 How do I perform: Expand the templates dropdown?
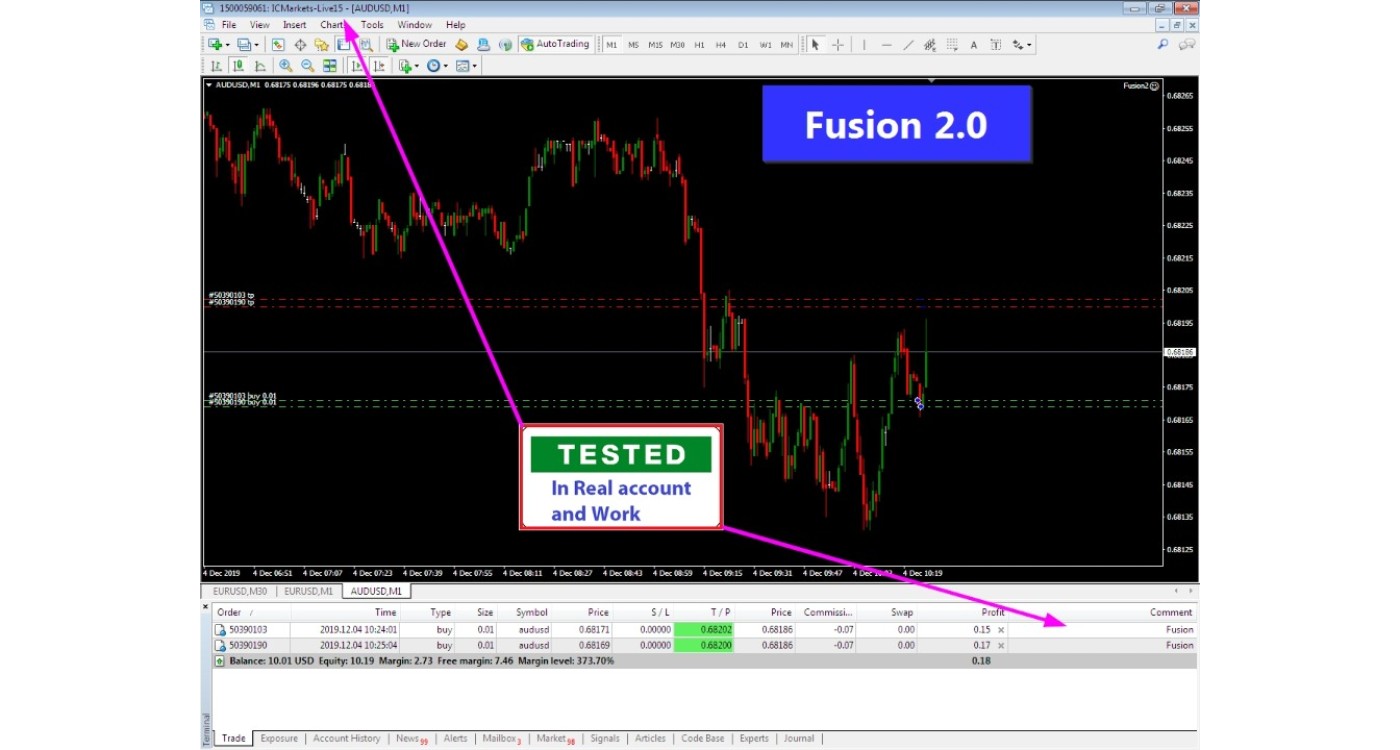pyautogui.click(x=475, y=66)
